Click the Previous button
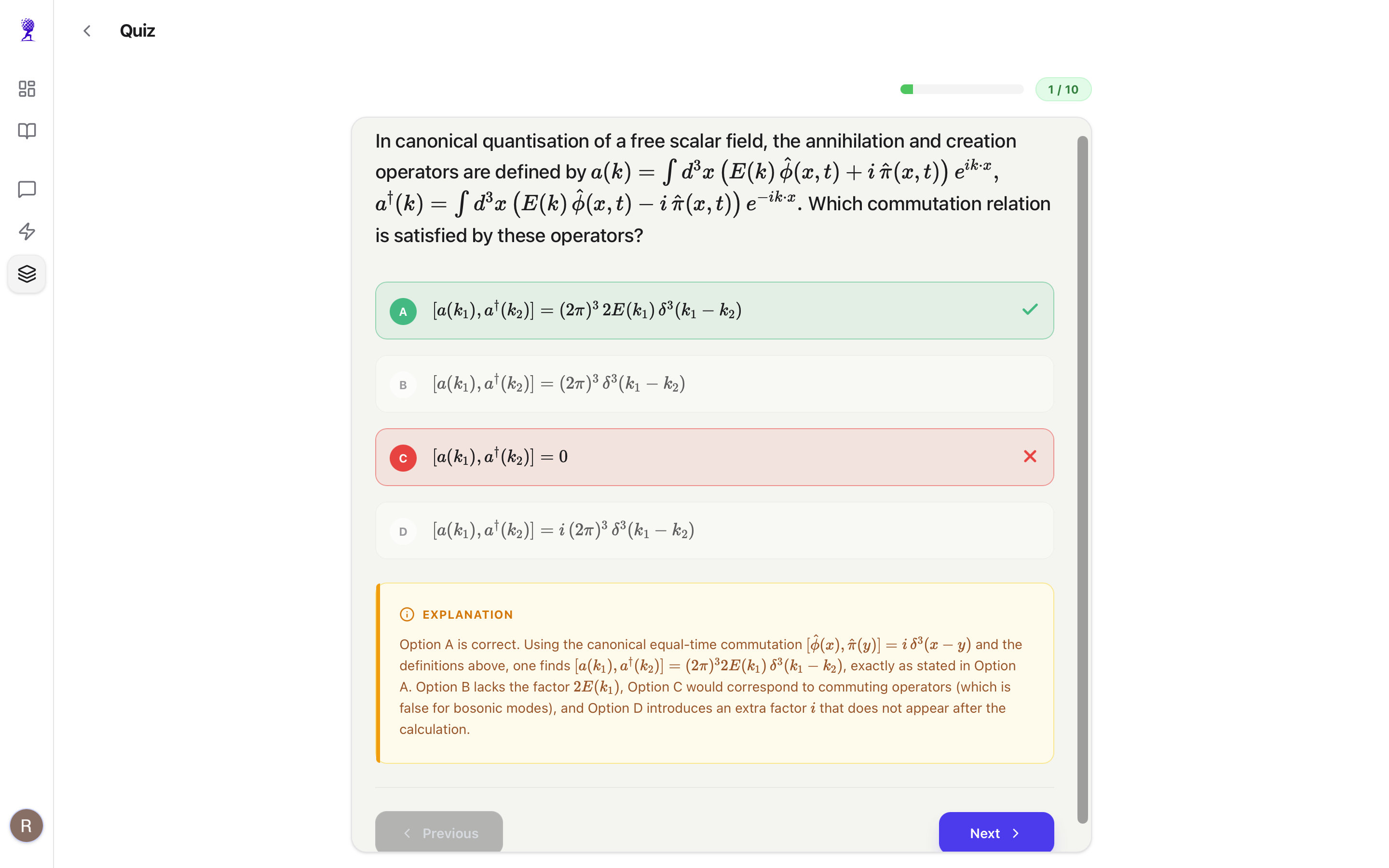The width and height of the screenshot is (1389, 868). (x=438, y=832)
